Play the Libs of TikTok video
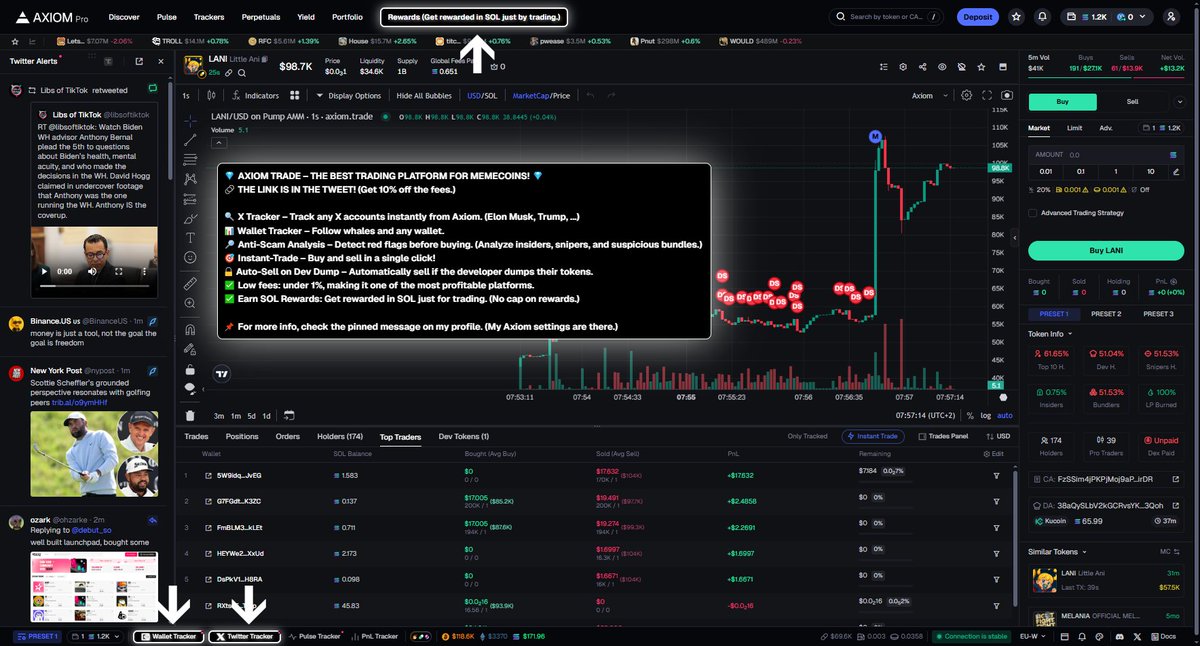Viewport: 1200px width, 646px height. pyautogui.click(x=44, y=271)
